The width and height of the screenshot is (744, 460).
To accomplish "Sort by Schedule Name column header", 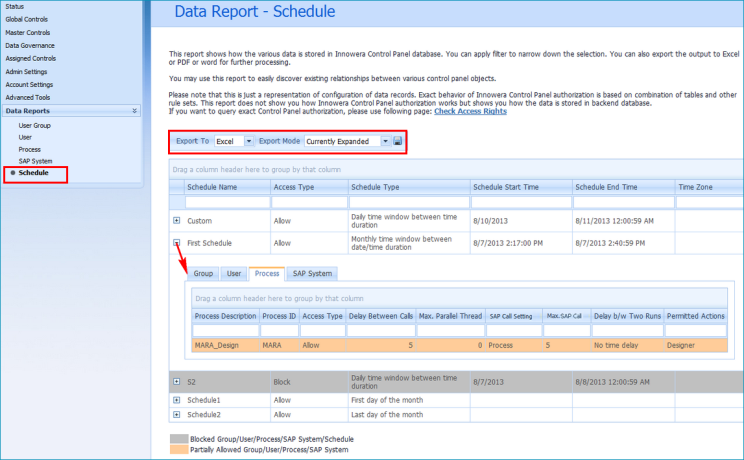I will (x=227, y=187).
